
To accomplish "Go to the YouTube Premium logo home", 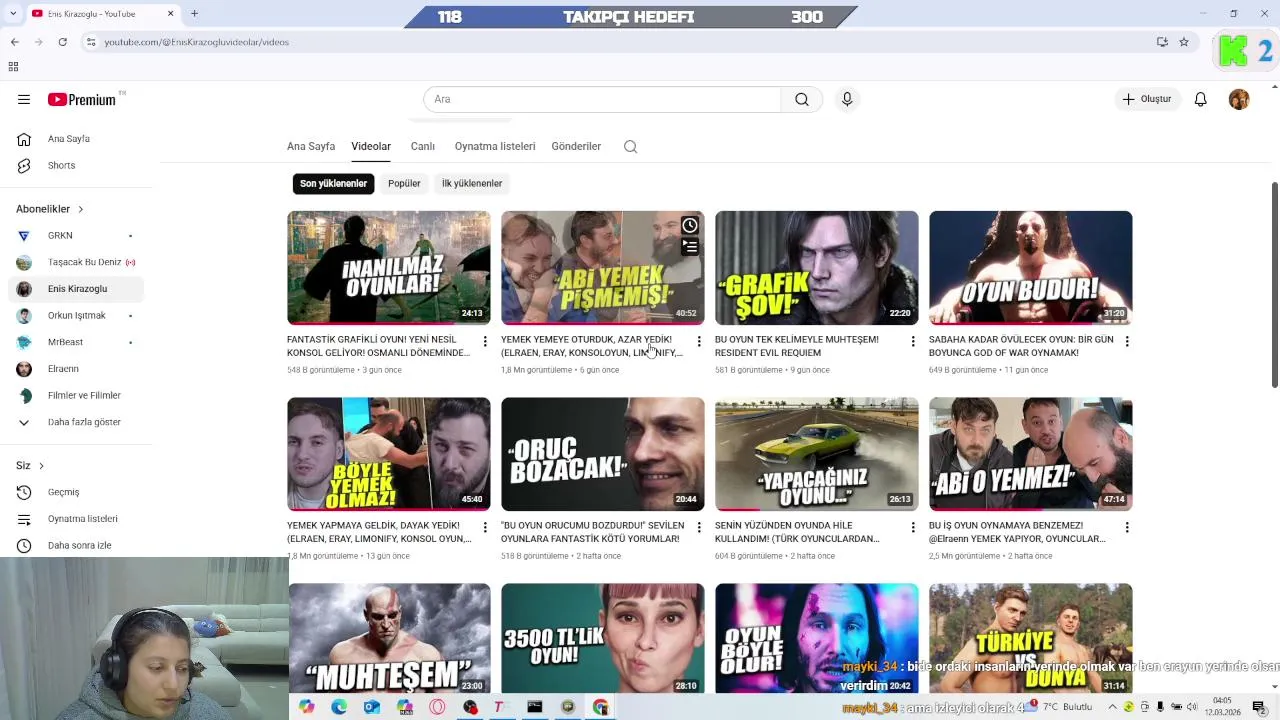I will (82, 99).
